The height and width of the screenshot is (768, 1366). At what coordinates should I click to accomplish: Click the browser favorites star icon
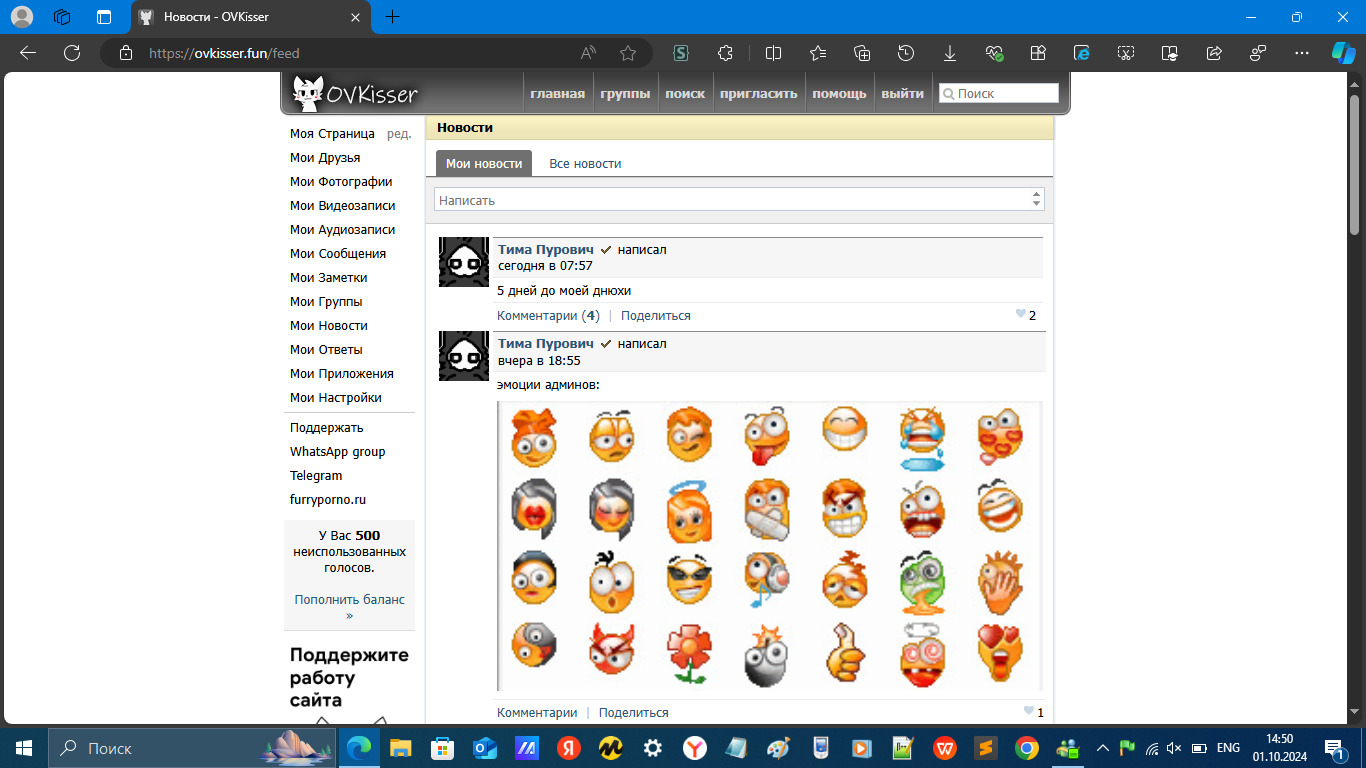[x=628, y=53]
